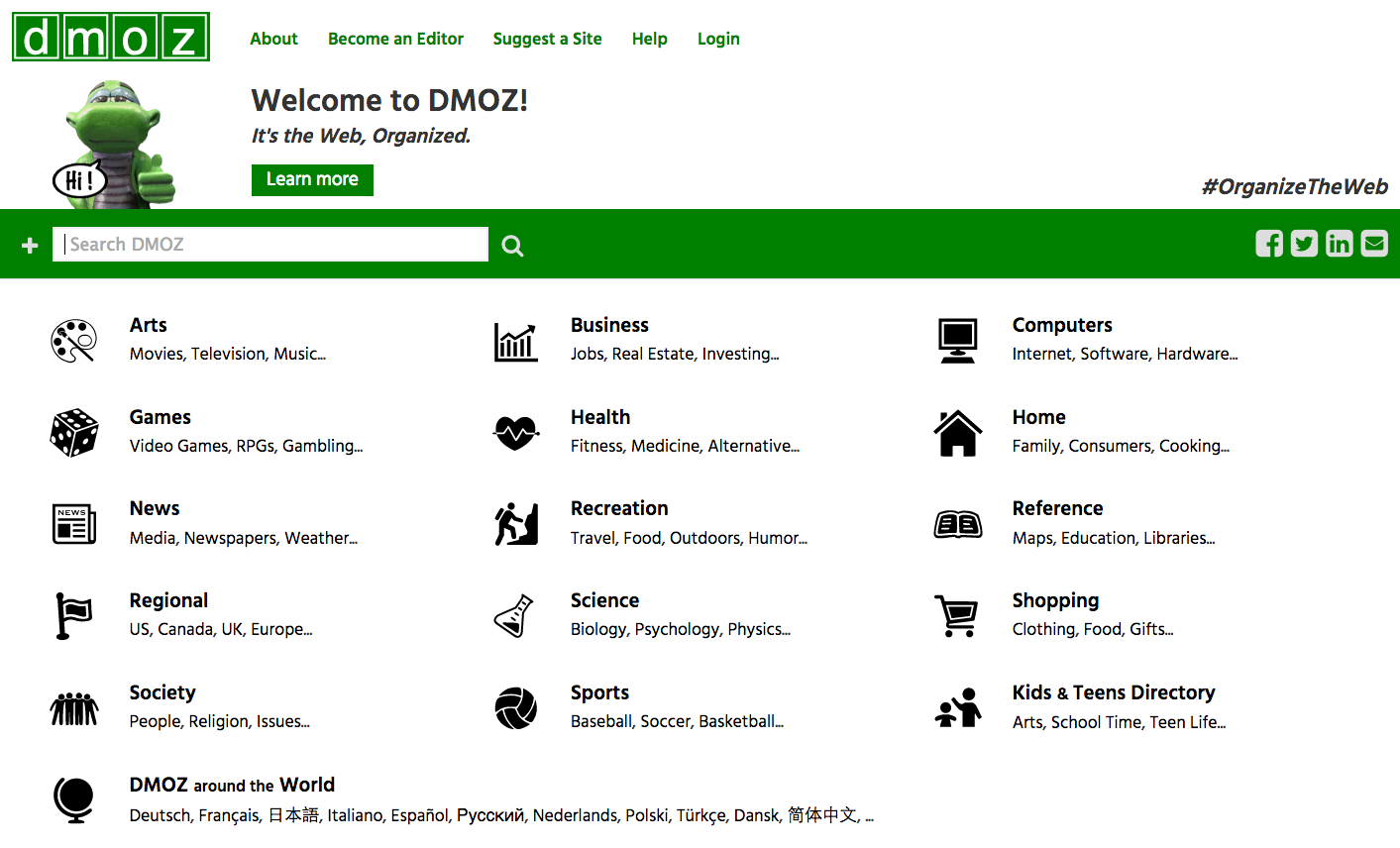Viewport: 1400px width, 848px height.
Task: Click the DMOZ logo
Action: [x=111, y=37]
